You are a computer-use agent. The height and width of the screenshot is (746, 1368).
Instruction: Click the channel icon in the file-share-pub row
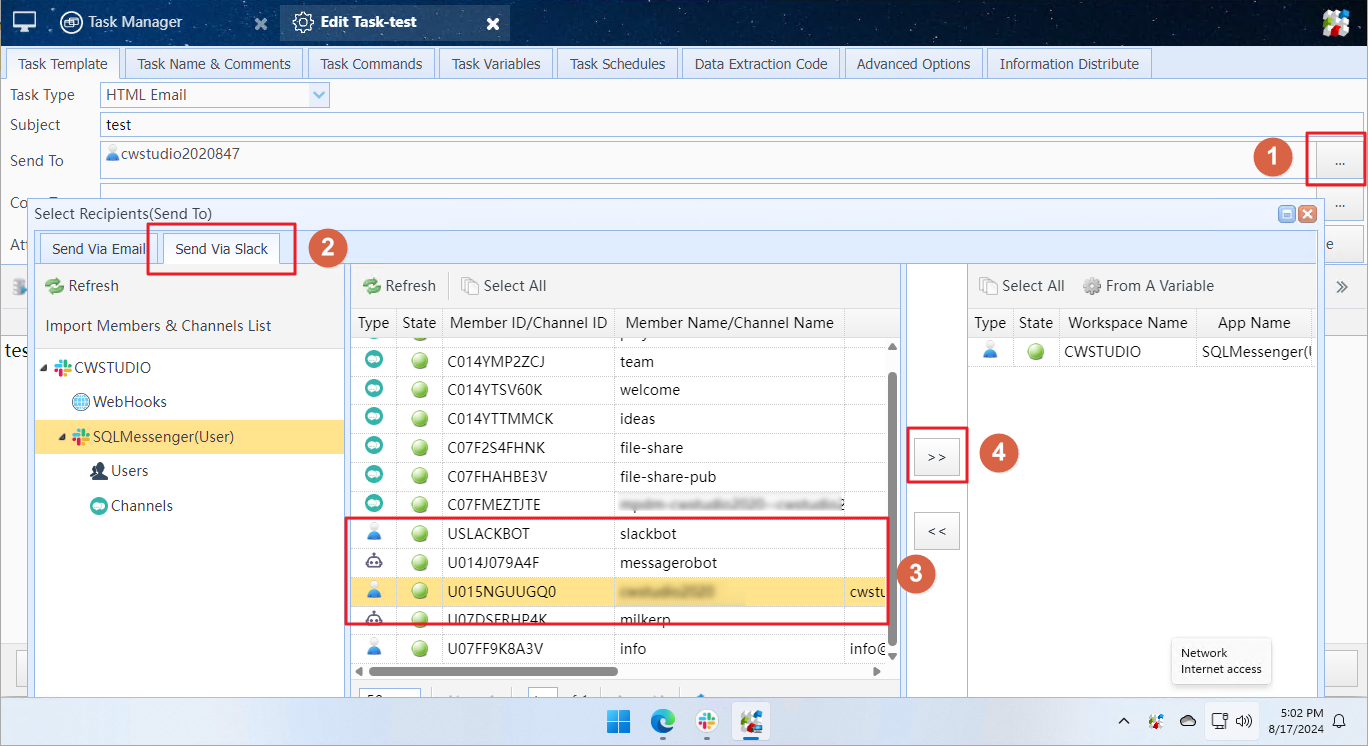point(374,476)
